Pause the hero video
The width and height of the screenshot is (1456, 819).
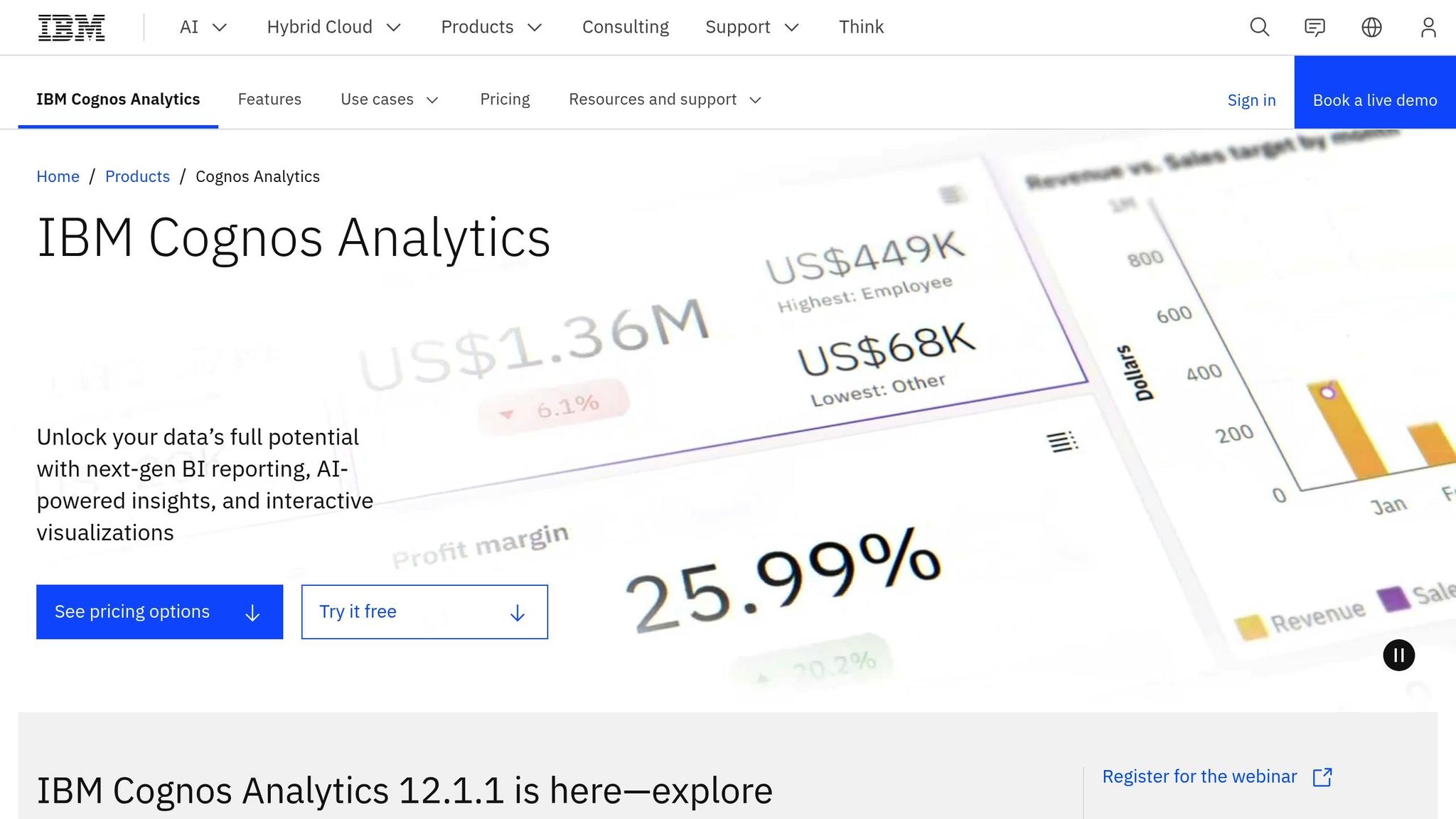pos(1398,655)
